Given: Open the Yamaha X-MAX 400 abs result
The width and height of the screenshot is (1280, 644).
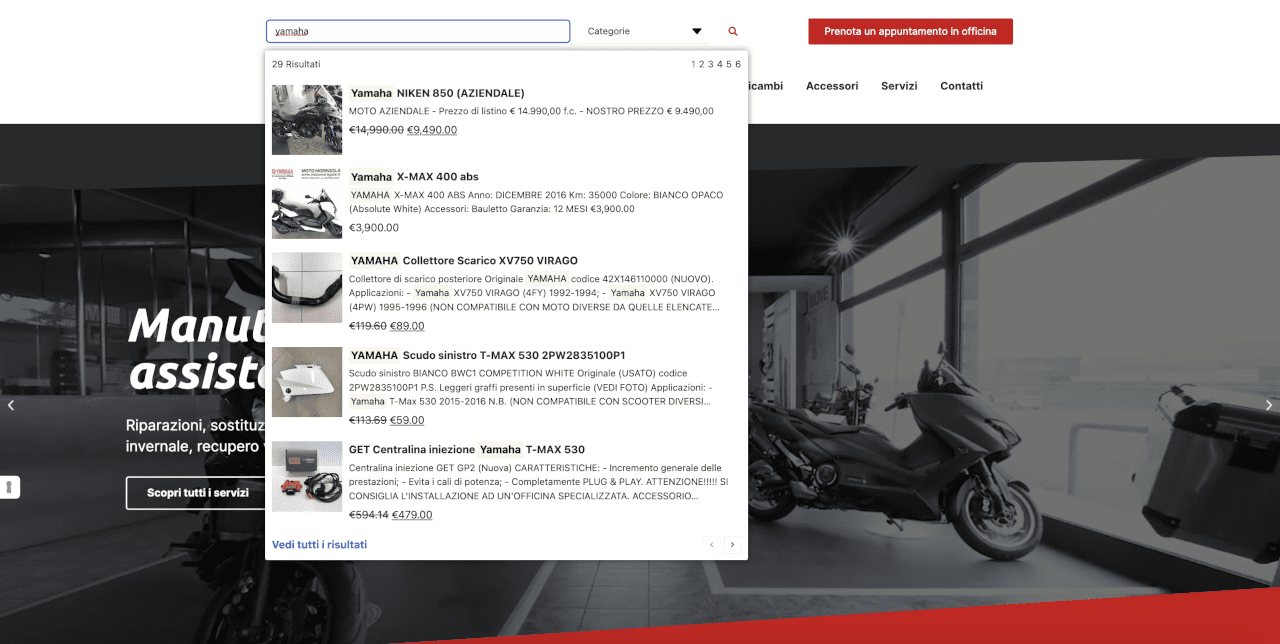Looking at the screenshot, I should 414,177.
